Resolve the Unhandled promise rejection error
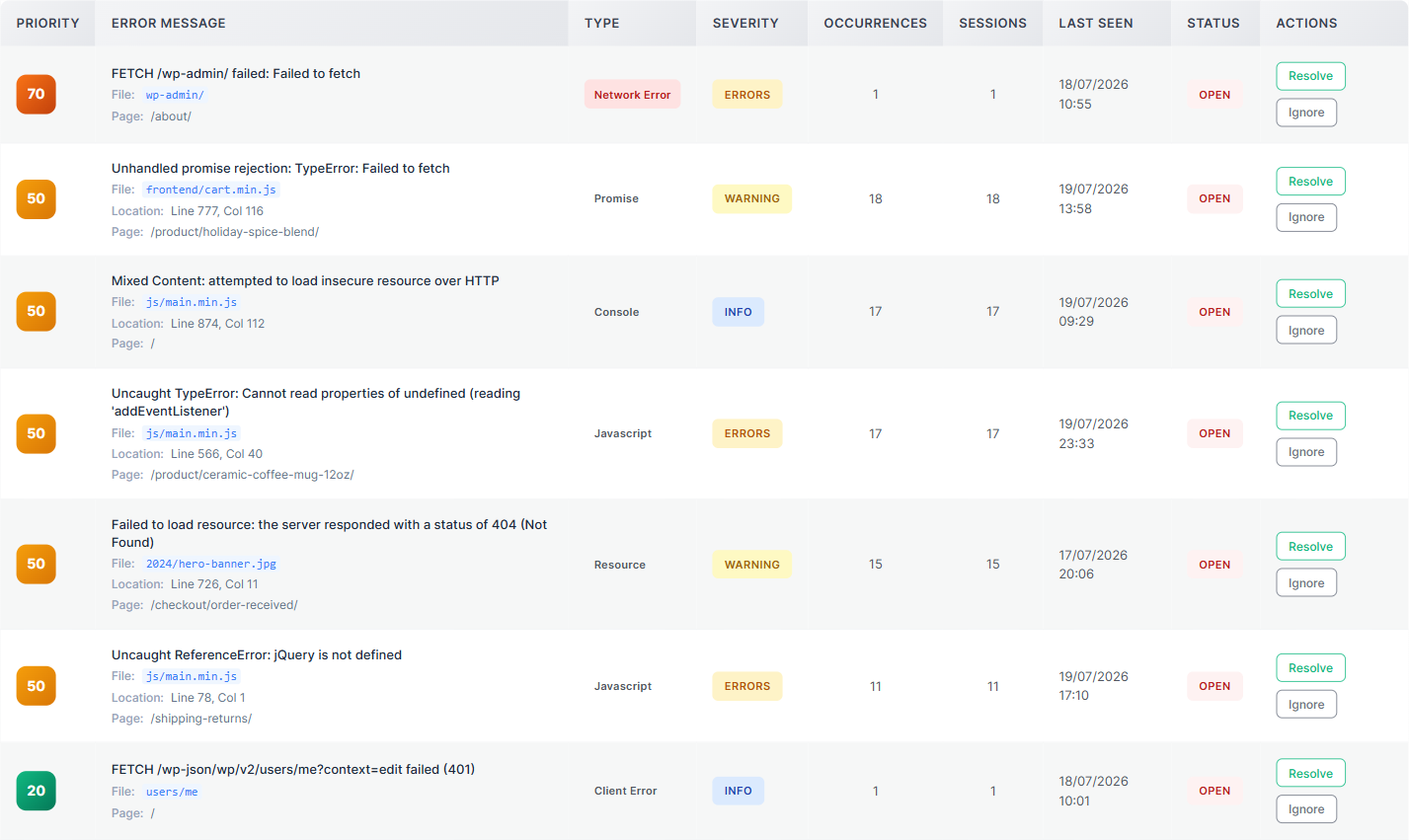1409x840 pixels. tap(1310, 182)
